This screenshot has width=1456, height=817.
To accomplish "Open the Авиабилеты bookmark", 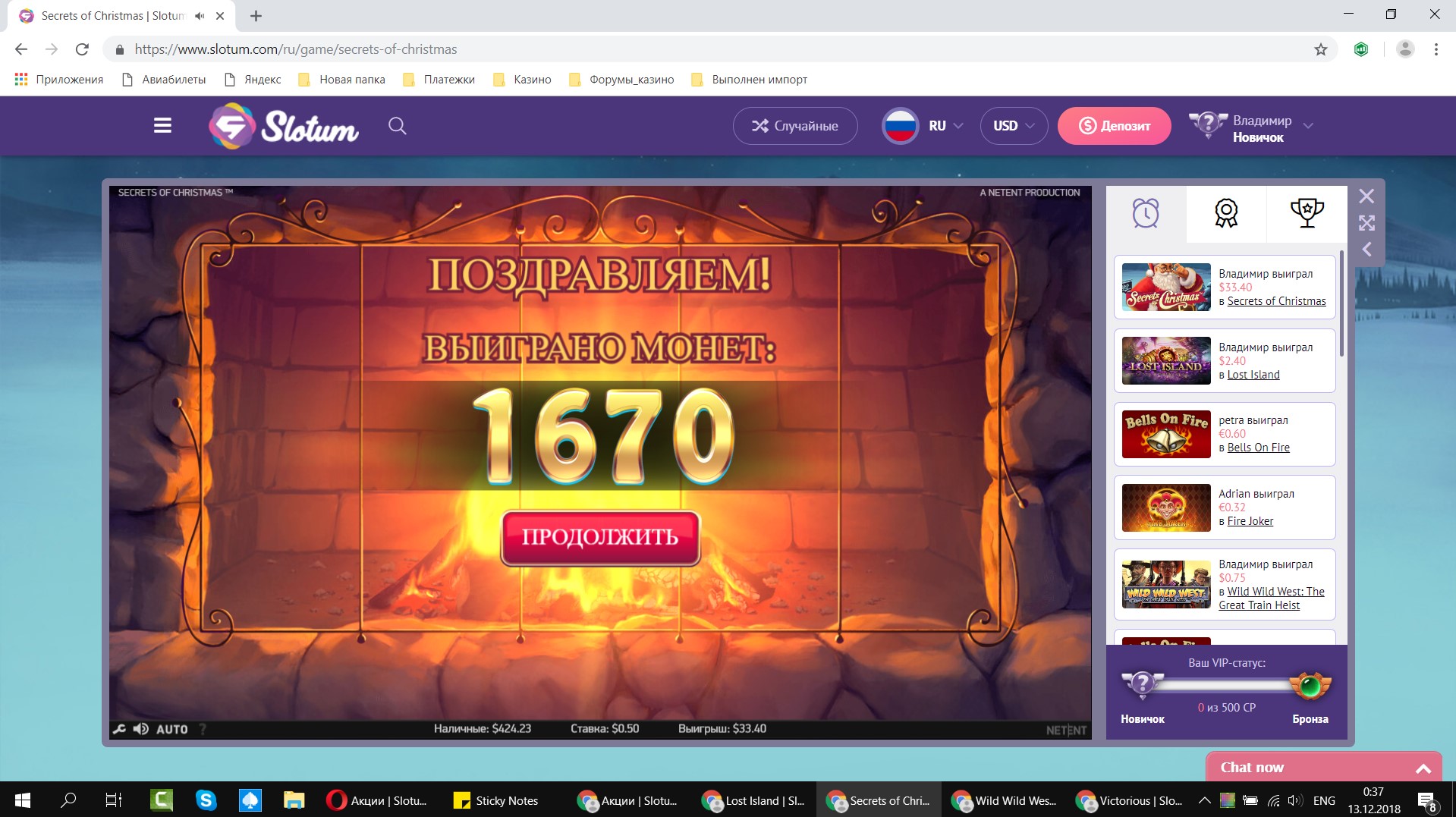I will pos(164,80).
